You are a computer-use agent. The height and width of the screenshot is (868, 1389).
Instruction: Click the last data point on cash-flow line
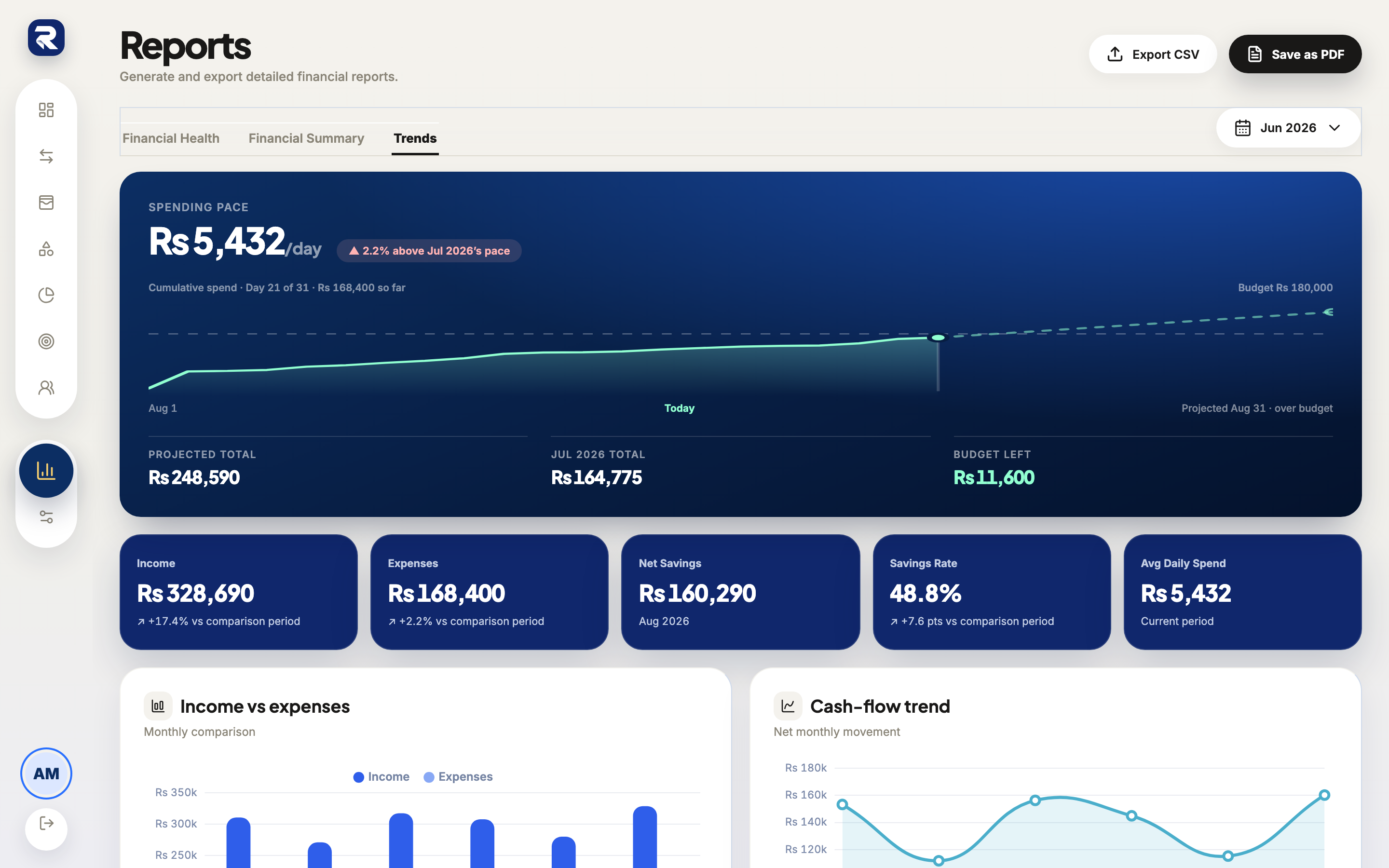[x=1324, y=795]
